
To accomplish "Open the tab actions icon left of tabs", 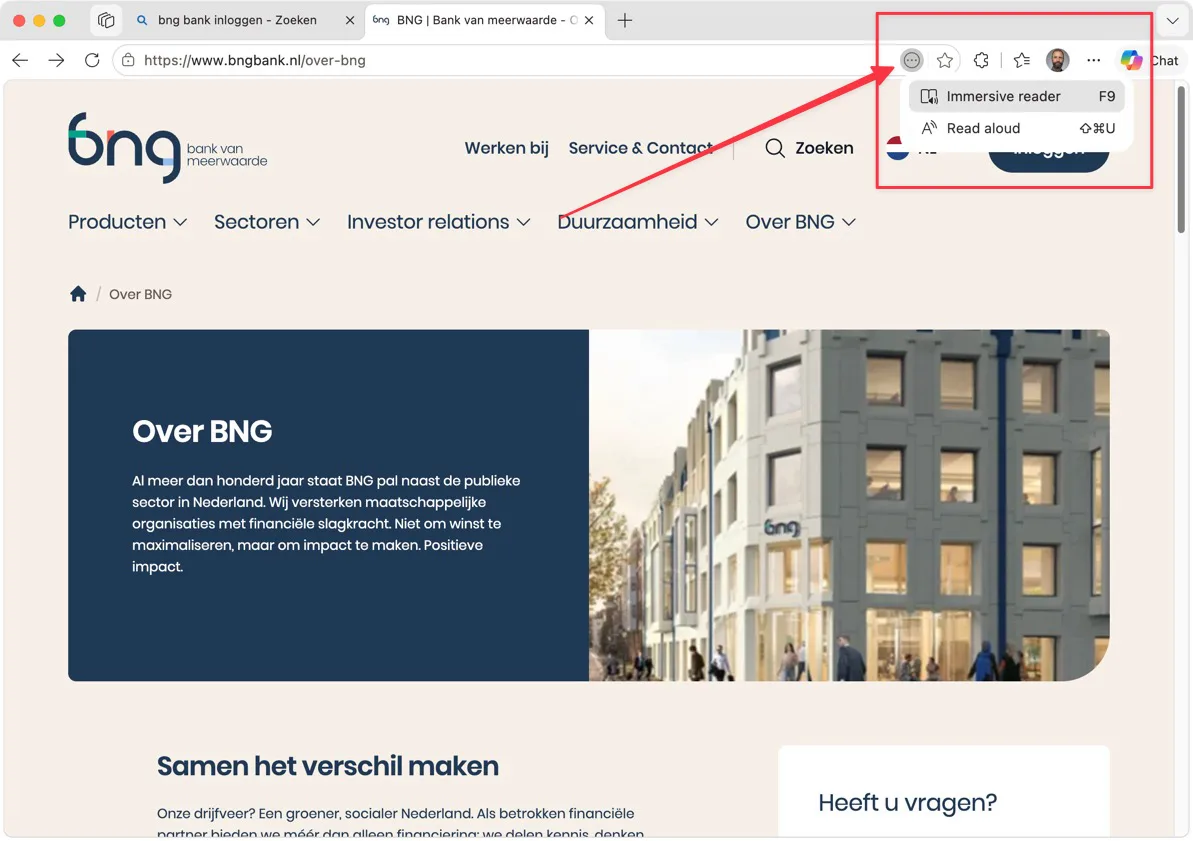I will tap(106, 21).
